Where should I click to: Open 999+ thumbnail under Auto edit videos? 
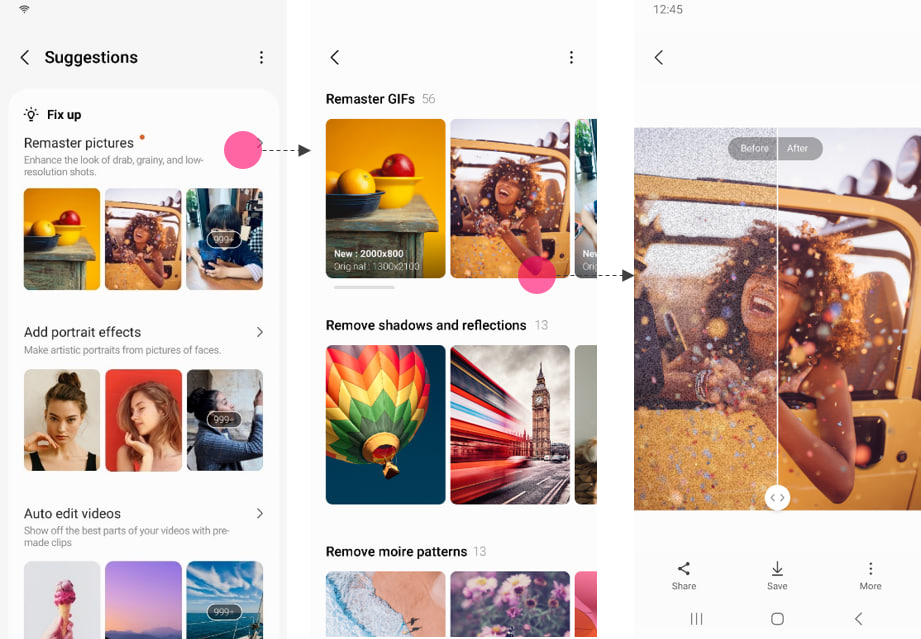click(224, 600)
